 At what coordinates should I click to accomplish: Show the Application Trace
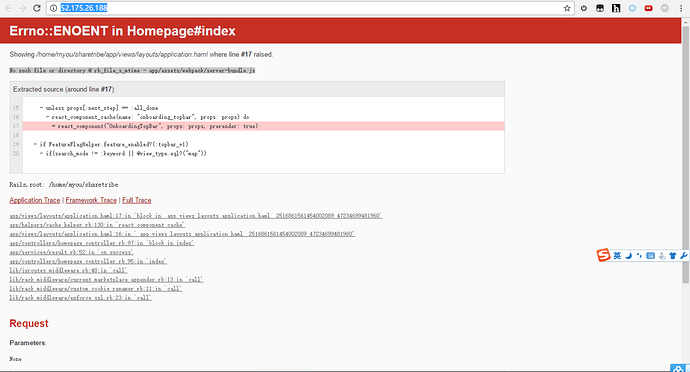pos(35,200)
